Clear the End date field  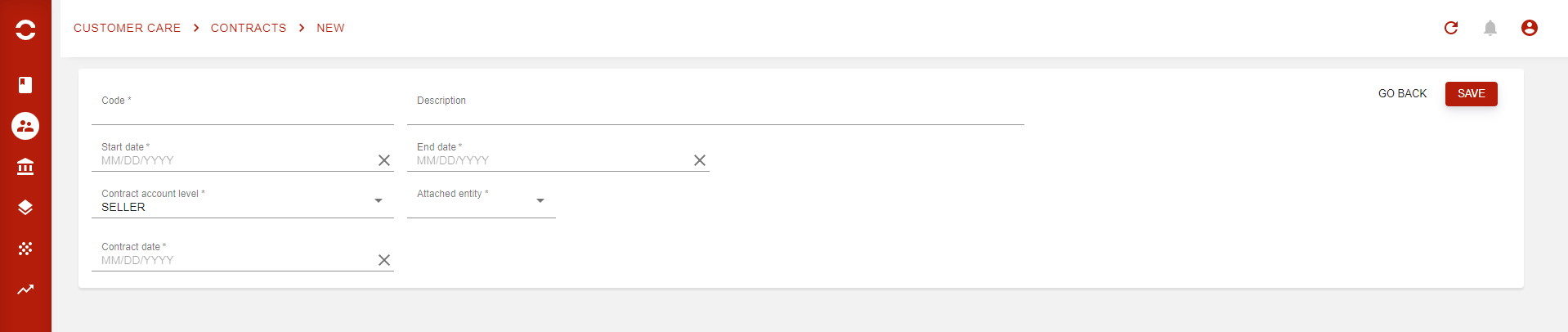[x=700, y=160]
